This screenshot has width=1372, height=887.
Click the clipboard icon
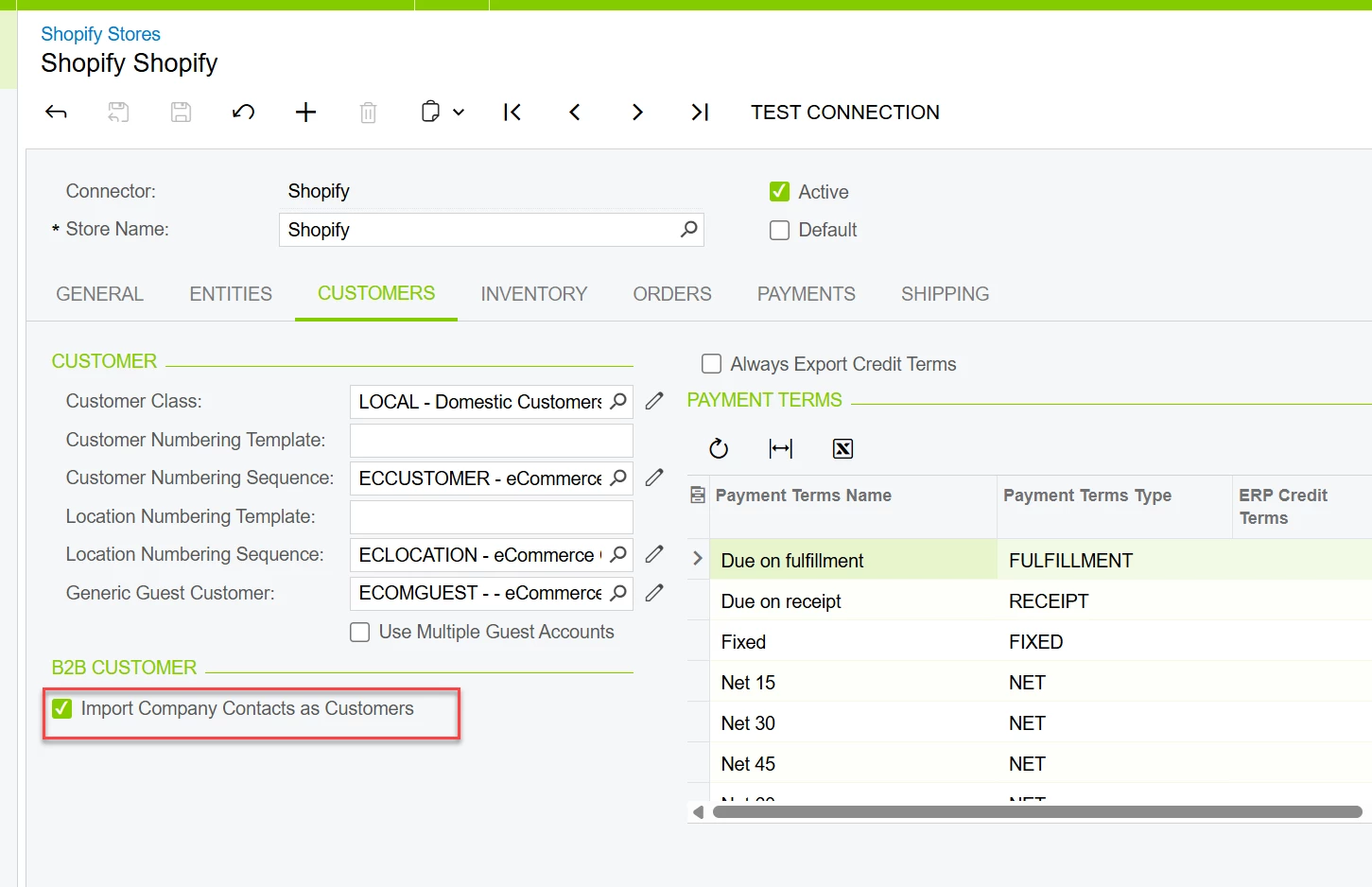[x=430, y=112]
